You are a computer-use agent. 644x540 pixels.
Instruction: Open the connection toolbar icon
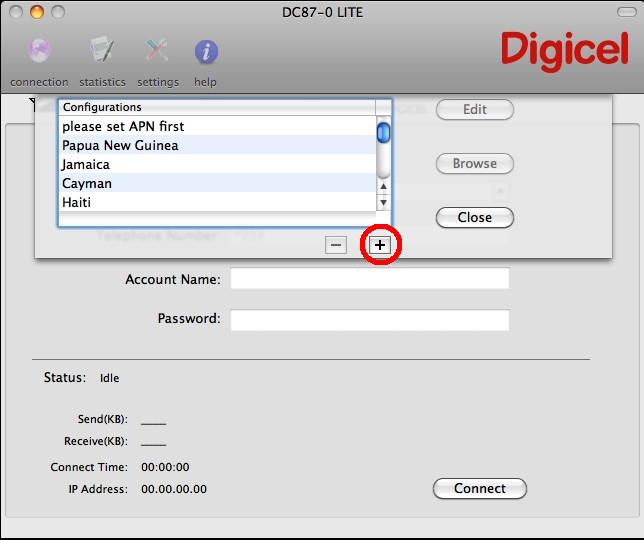point(39,52)
